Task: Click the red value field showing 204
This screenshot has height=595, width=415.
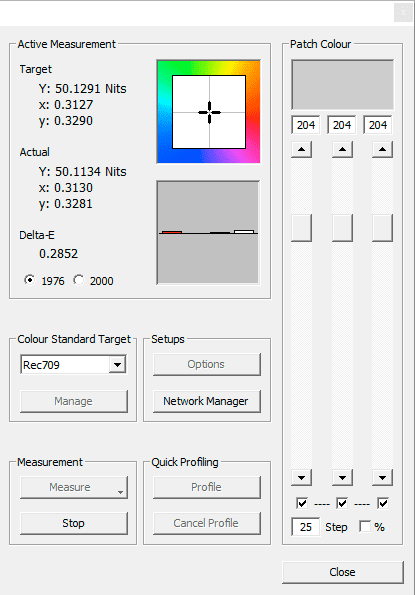Action: tap(306, 125)
